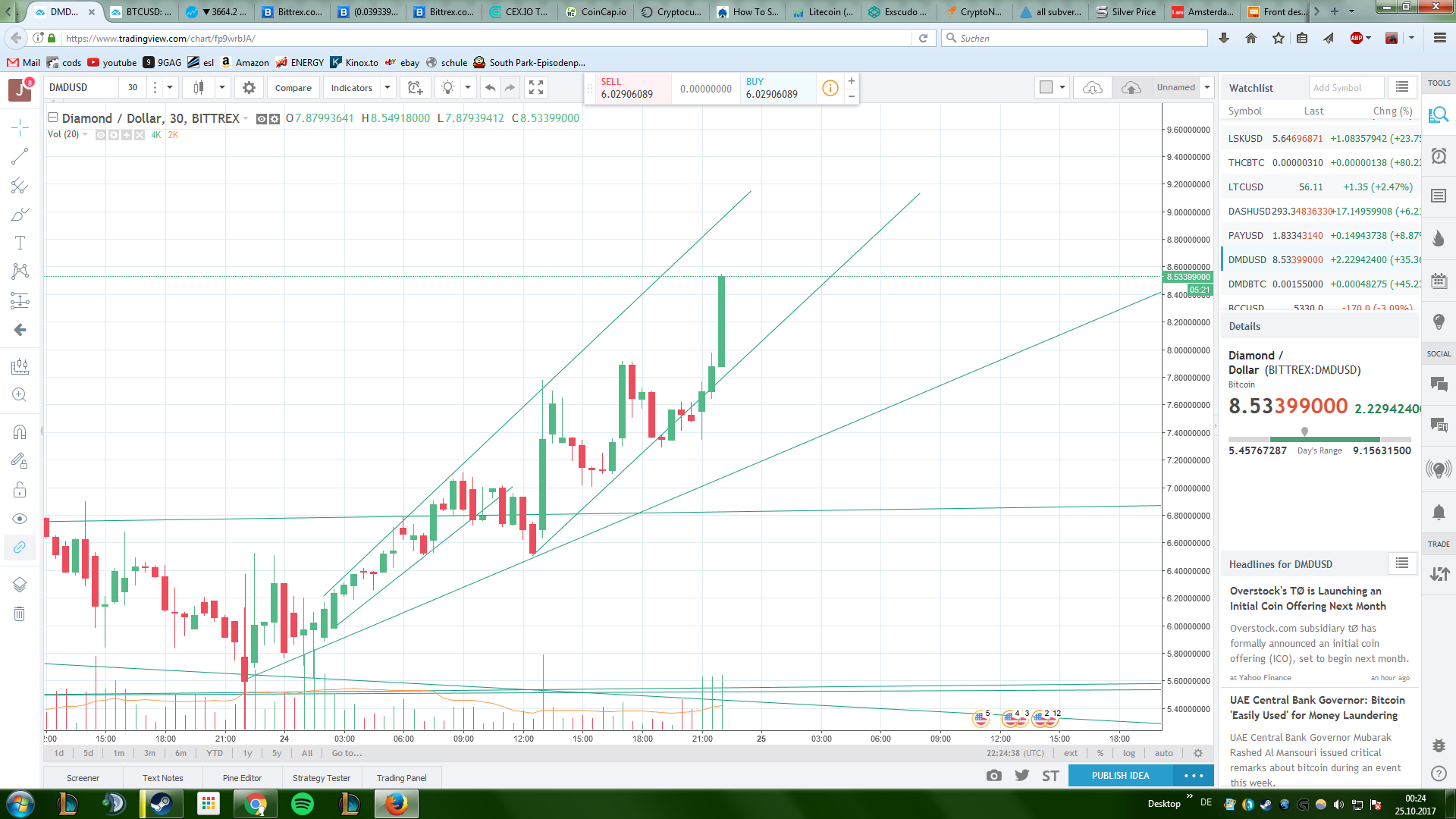Hide all drawing tools with eye icon
This screenshot has width=1456, height=819.
[x=20, y=519]
